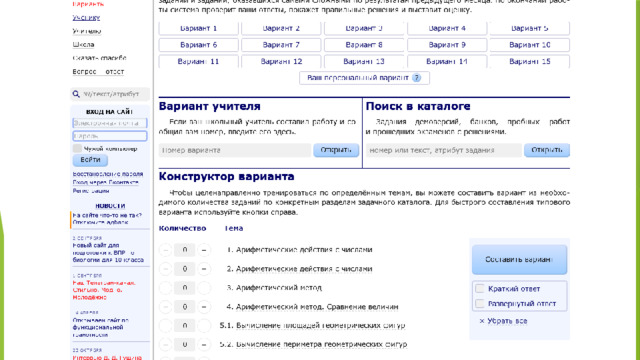The width and height of the screenshot is (640, 360).
Task: Toggle Краткий ответ checkbox
Action: 480,289
